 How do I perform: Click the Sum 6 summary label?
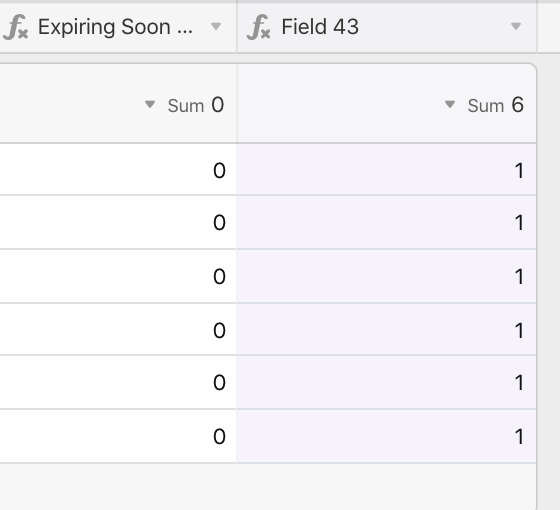(x=496, y=105)
